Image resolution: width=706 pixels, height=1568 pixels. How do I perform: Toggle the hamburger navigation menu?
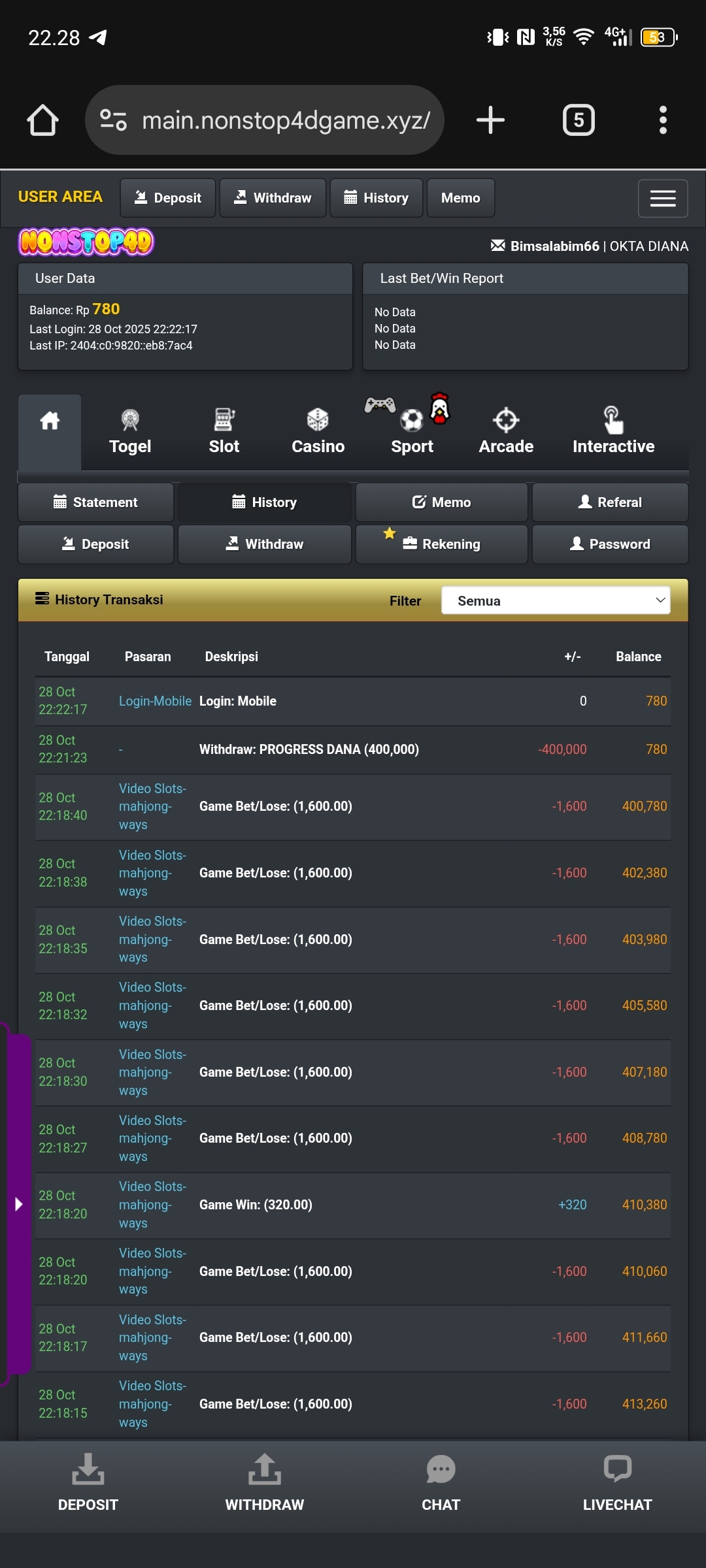coord(662,198)
